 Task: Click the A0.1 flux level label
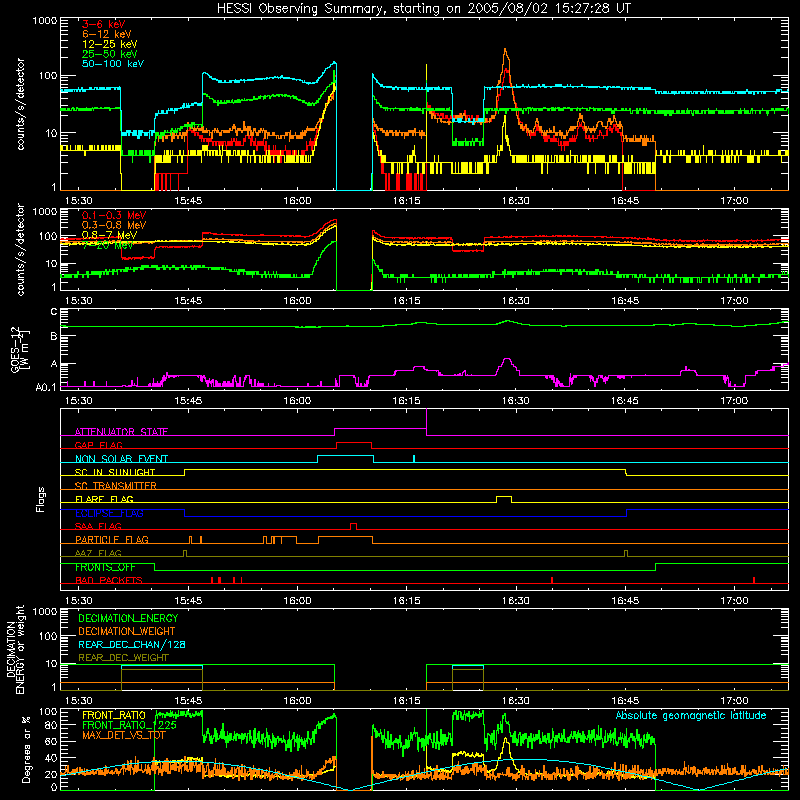point(46,388)
